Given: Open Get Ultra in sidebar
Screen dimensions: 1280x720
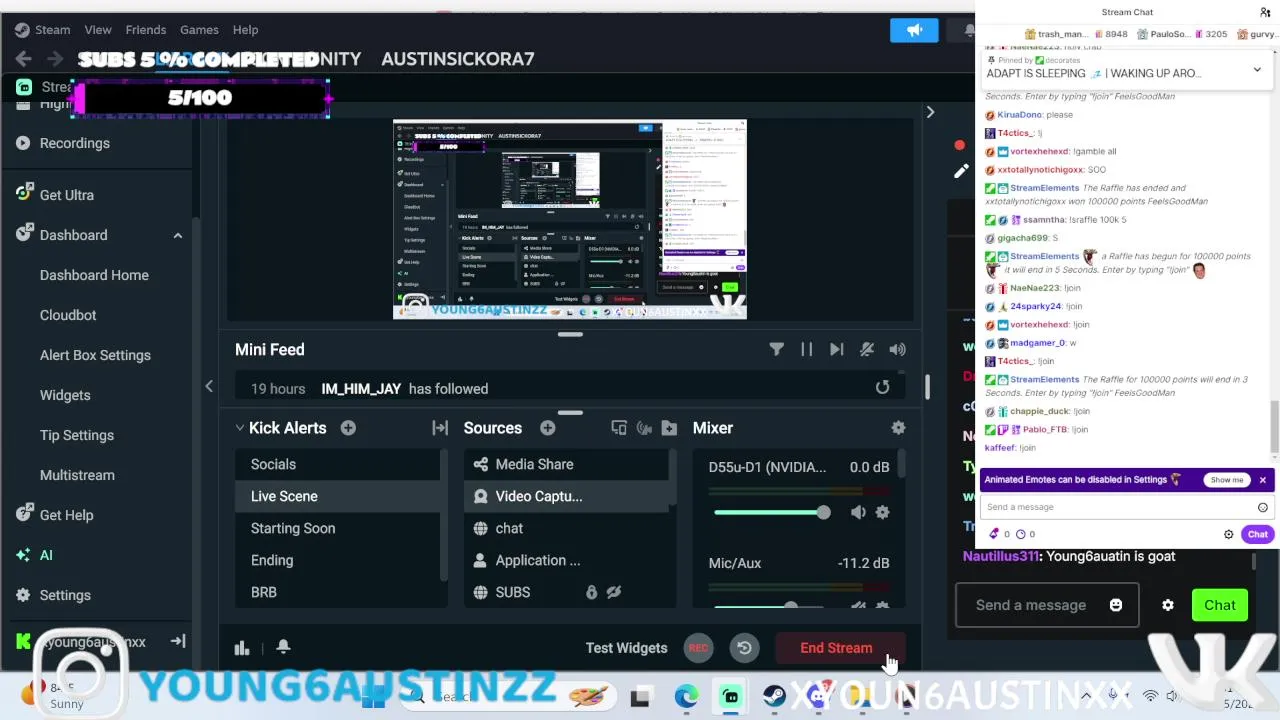Looking at the screenshot, I should pyautogui.click(x=67, y=195).
